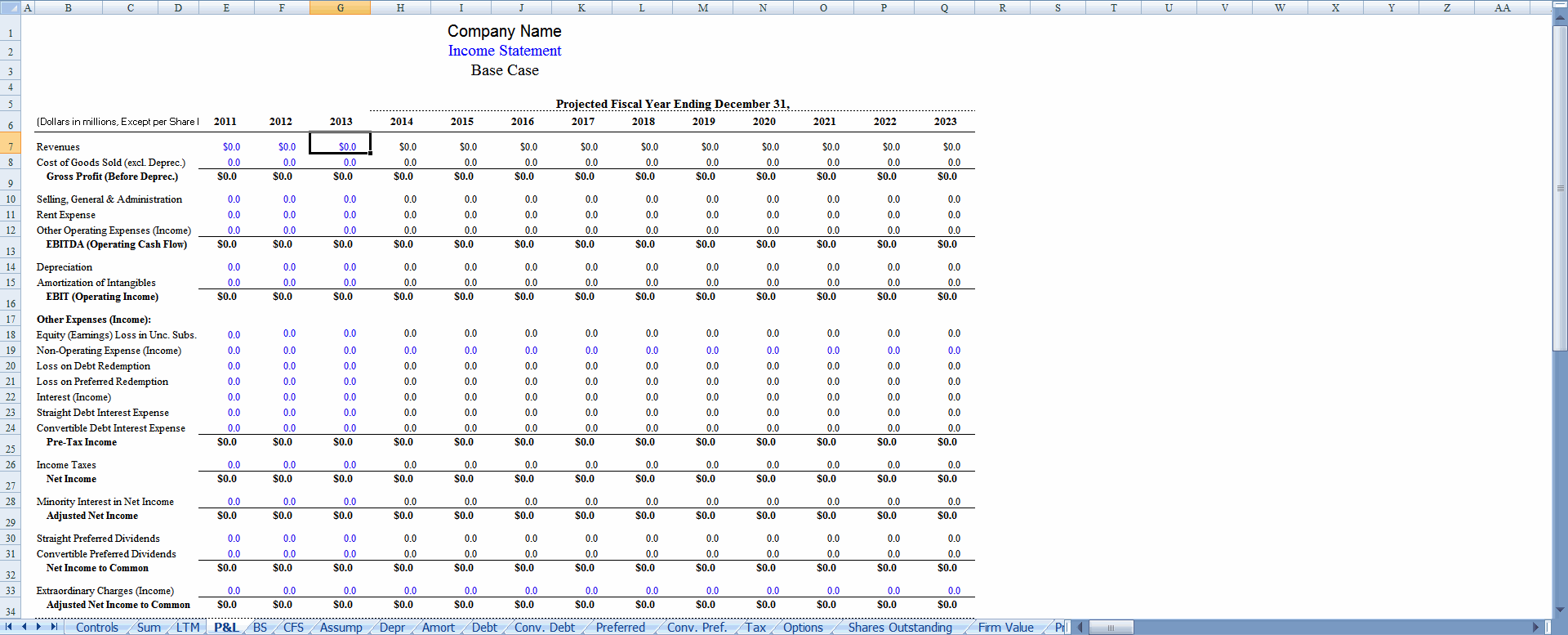Click the blue Income Statement heading
The height and width of the screenshot is (635, 1568).
point(505,51)
